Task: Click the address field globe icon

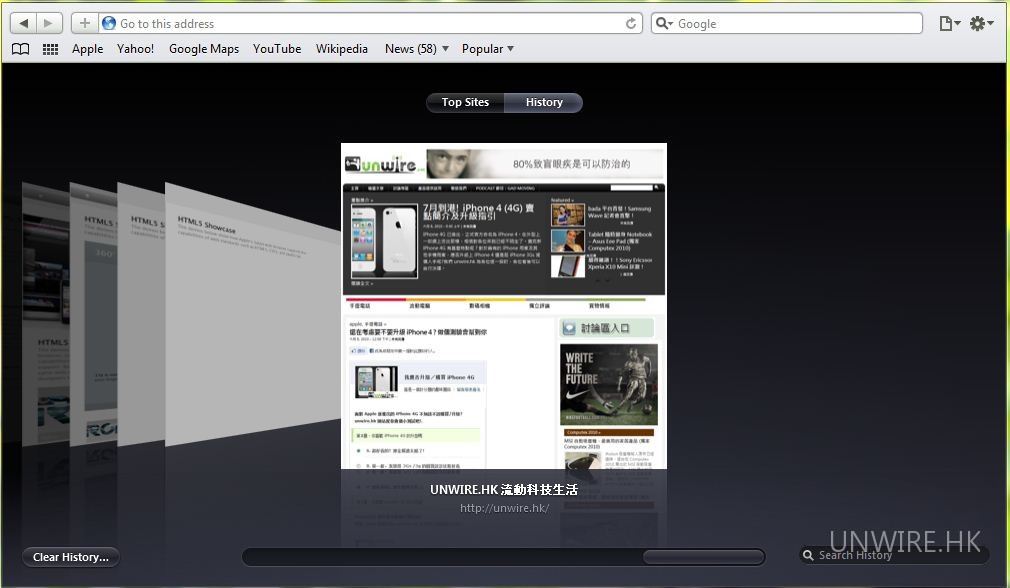Action: (109, 24)
